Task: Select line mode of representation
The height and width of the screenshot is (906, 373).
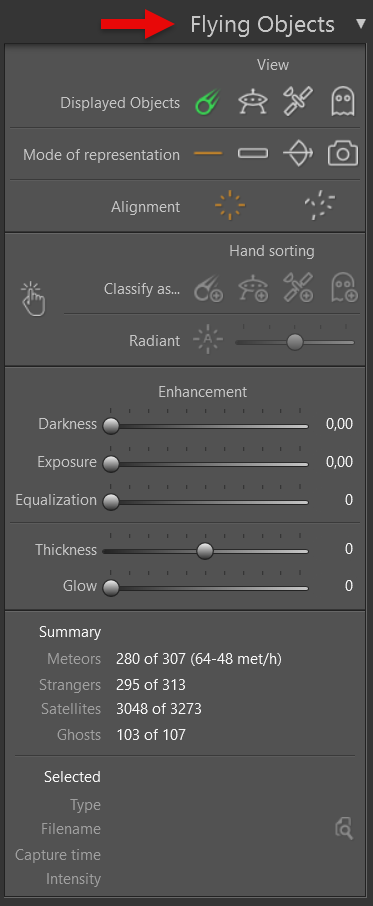Action: point(208,154)
